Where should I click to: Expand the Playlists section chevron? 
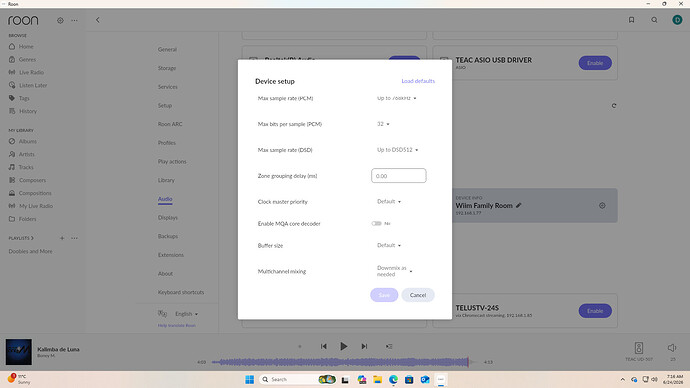[x=32, y=238]
